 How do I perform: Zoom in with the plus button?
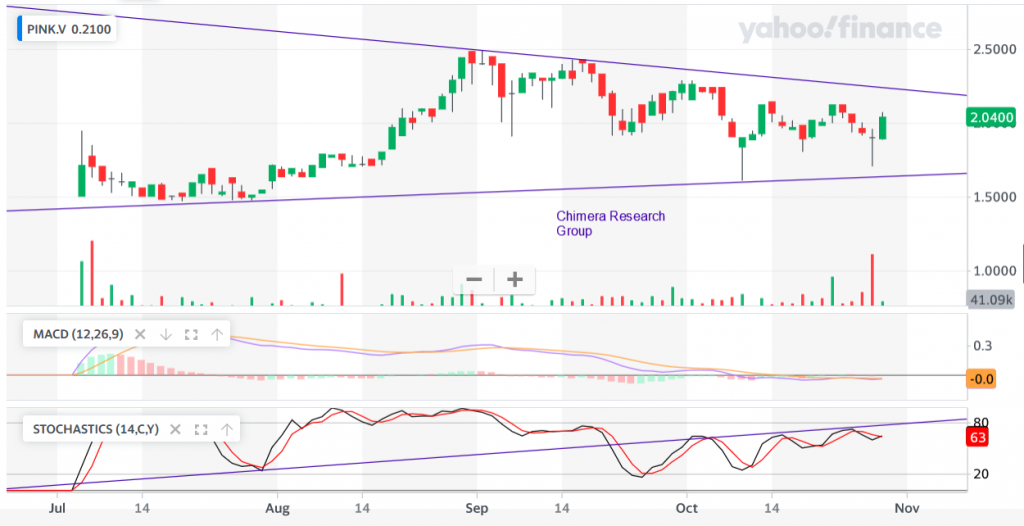tap(515, 280)
